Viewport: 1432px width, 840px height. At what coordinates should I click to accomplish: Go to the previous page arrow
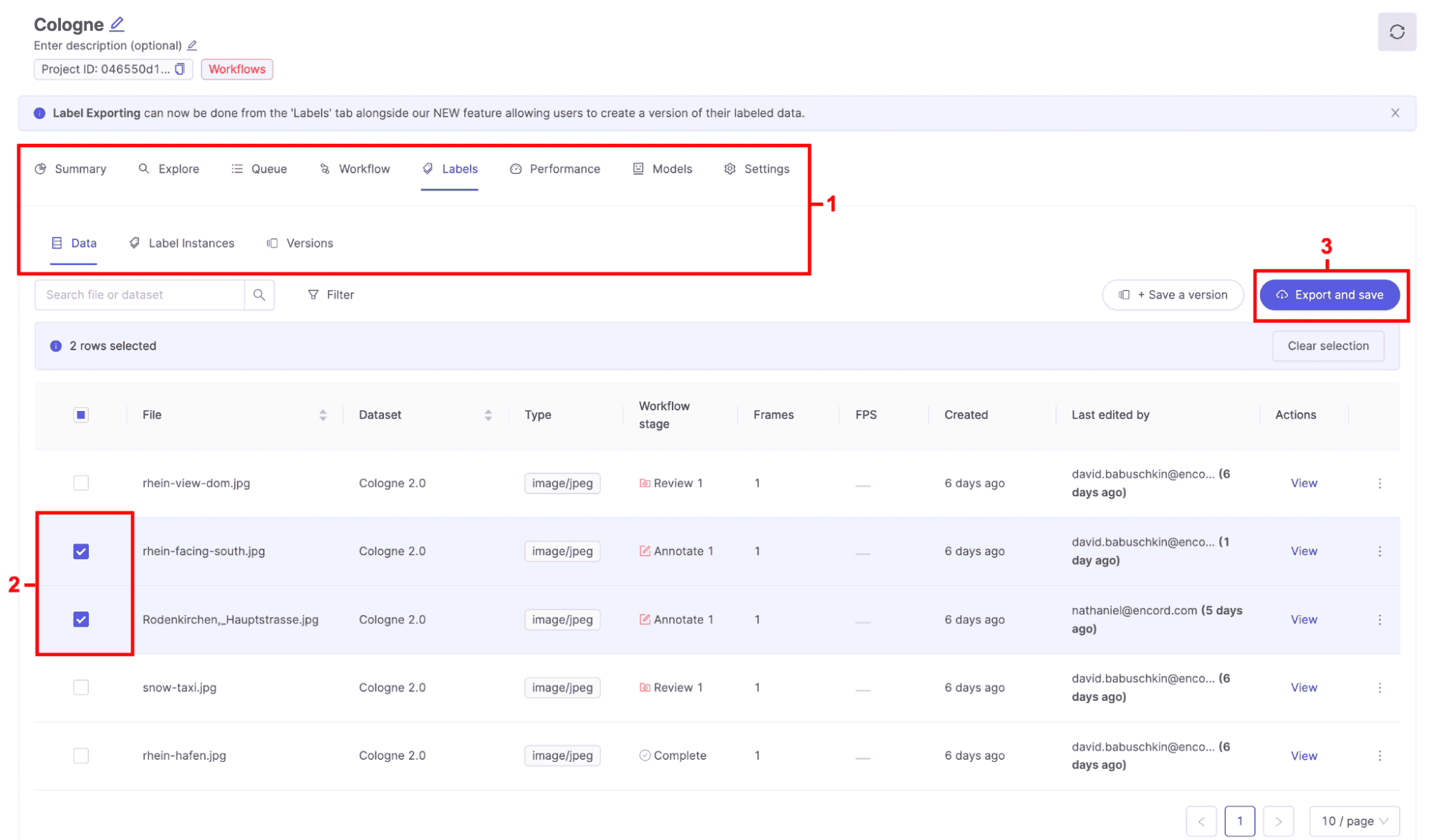pyautogui.click(x=1201, y=821)
